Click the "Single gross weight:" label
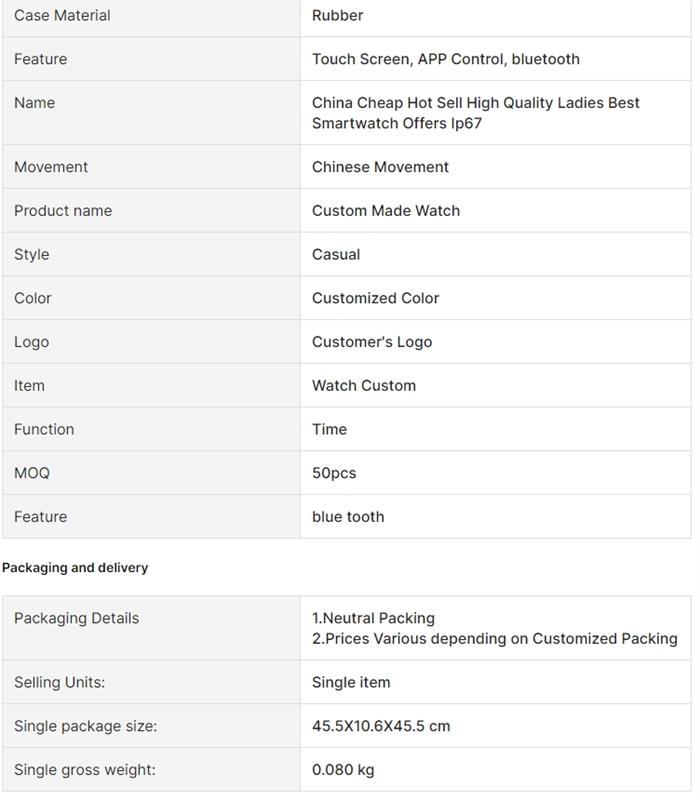The height and width of the screenshot is (800, 700). (x=85, y=770)
